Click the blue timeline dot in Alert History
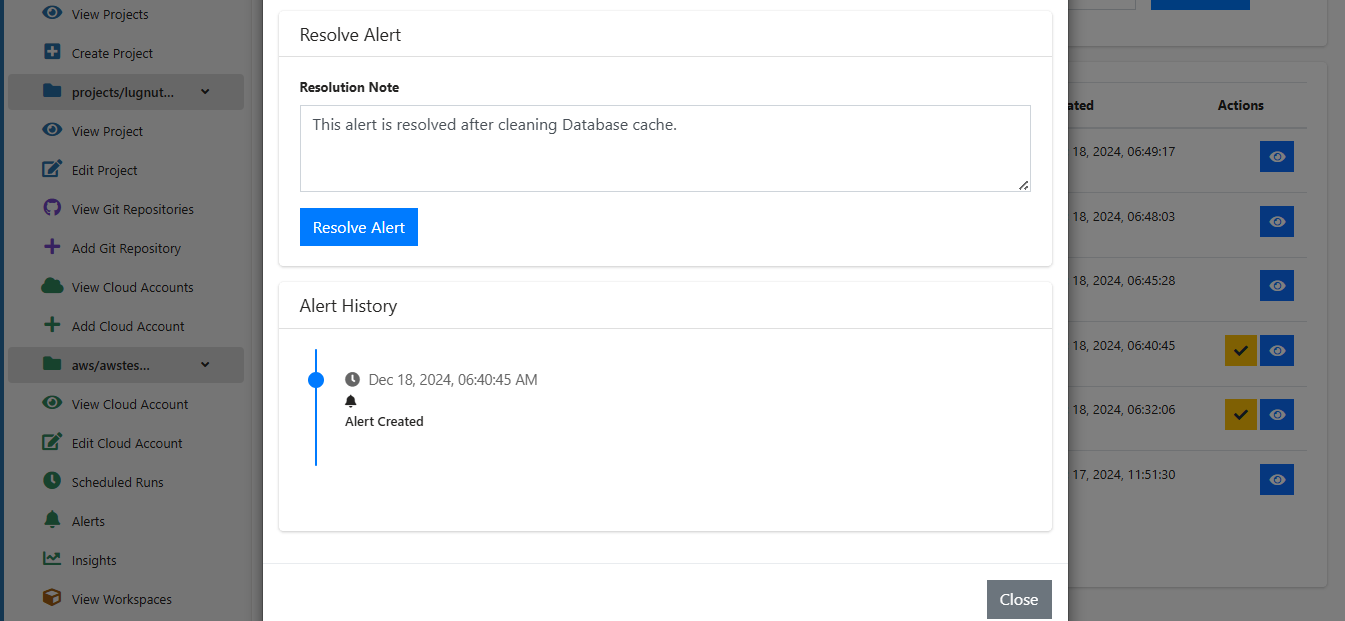The width and height of the screenshot is (1345, 621). (316, 380)
